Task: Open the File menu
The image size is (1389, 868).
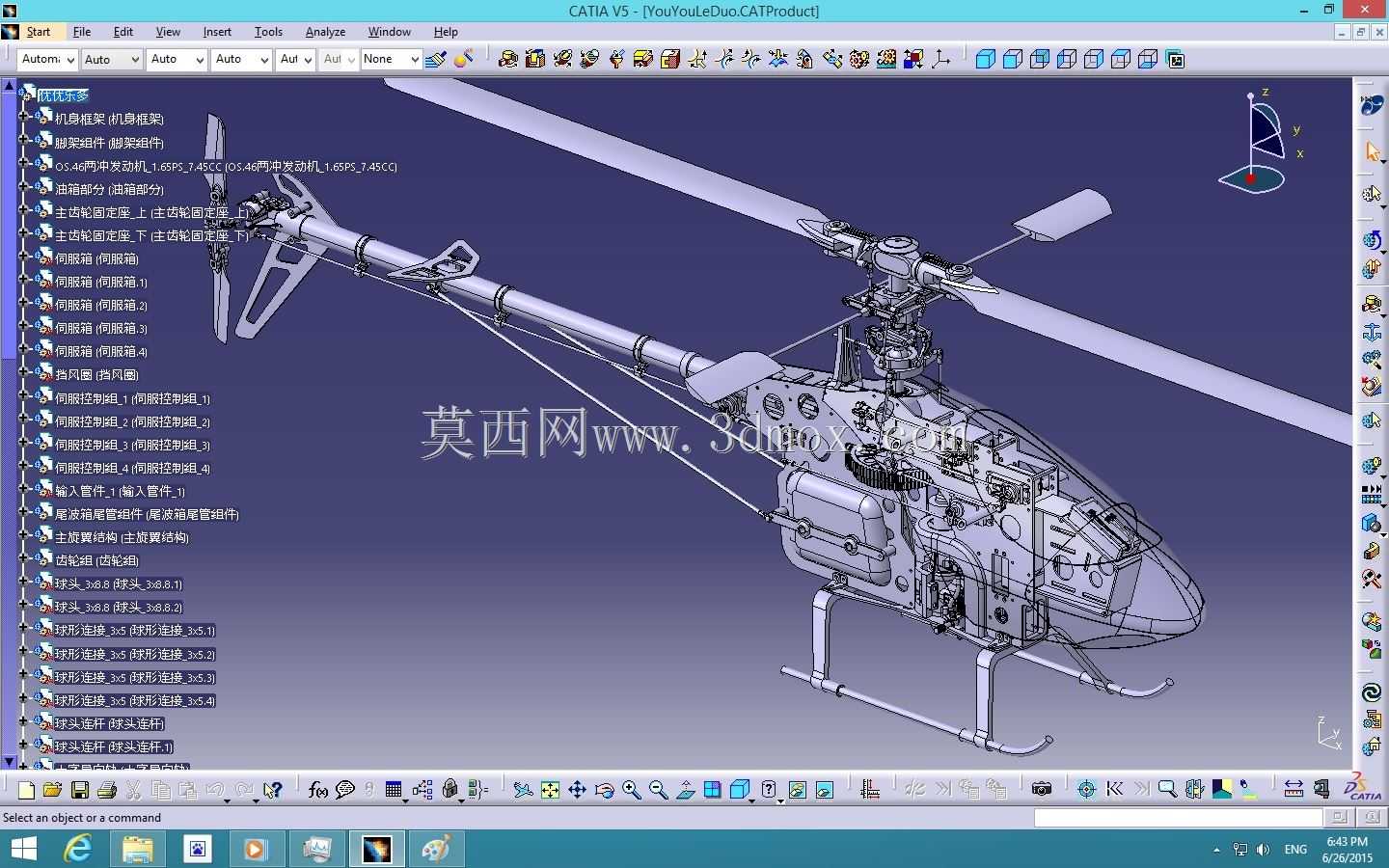Action: (x=82, y=32)
